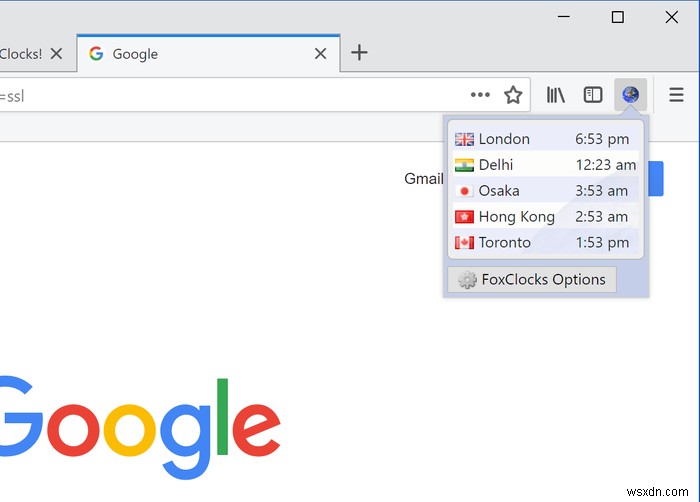Close the Google tab

[321, 54]
